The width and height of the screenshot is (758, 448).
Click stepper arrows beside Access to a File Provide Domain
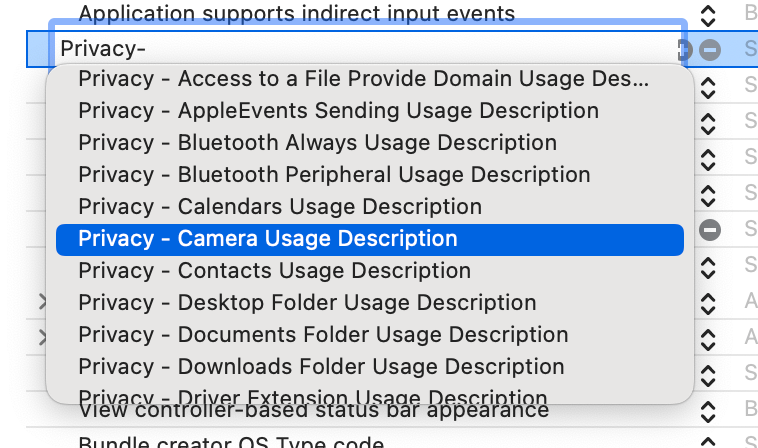point(708,87)
